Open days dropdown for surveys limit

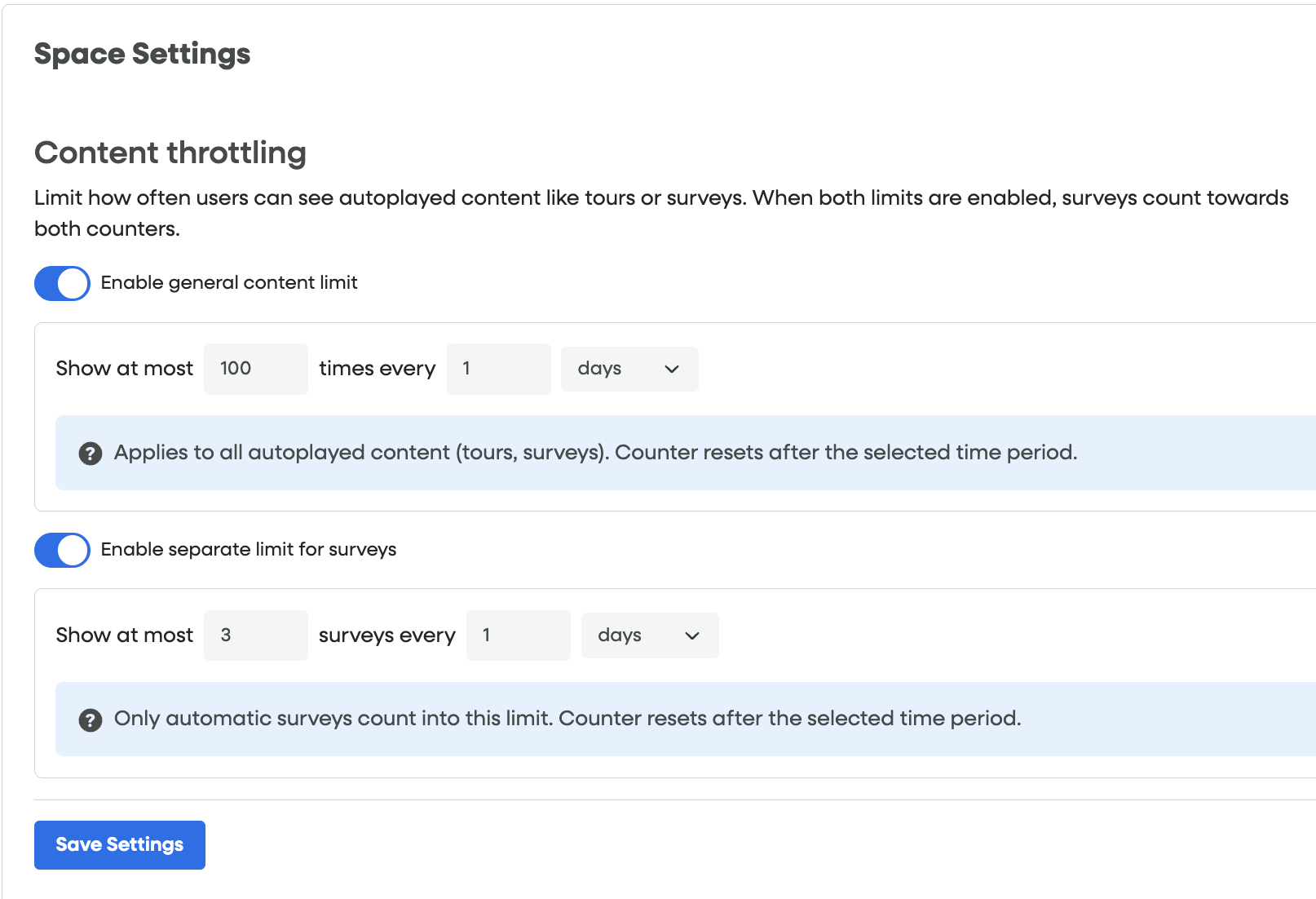point(648,635)
